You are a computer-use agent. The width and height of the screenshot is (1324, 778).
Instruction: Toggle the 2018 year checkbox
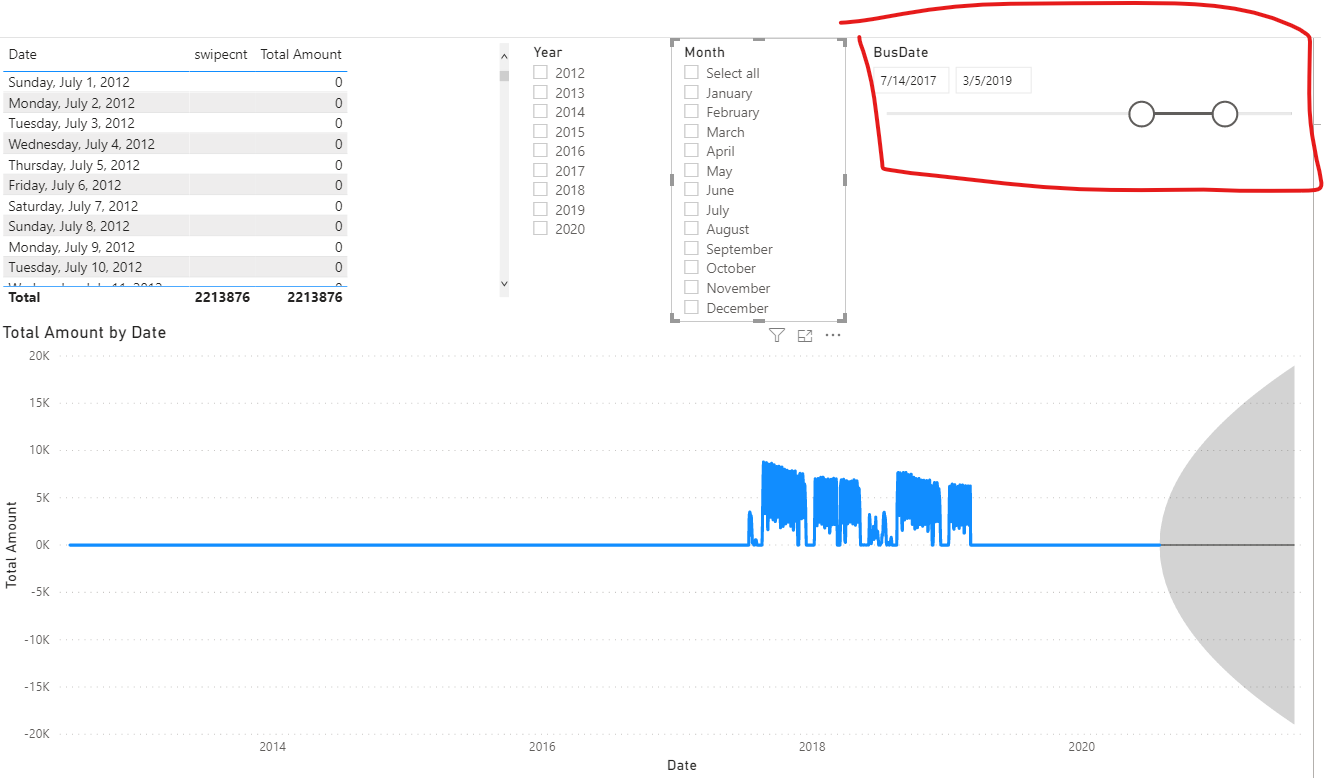(x=541, y=189)
